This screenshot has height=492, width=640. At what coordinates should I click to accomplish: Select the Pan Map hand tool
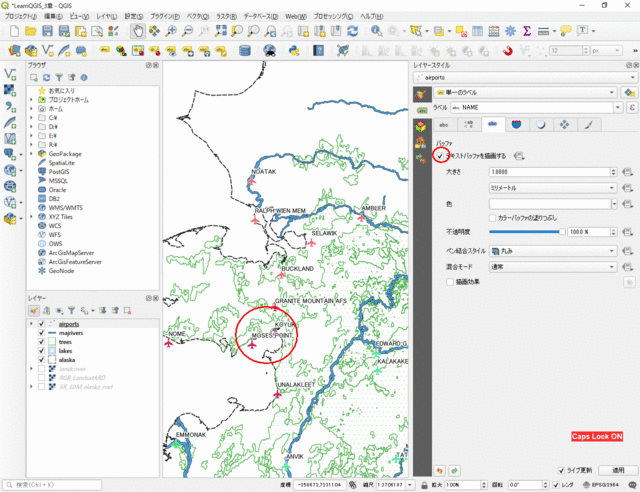[139, 31]
